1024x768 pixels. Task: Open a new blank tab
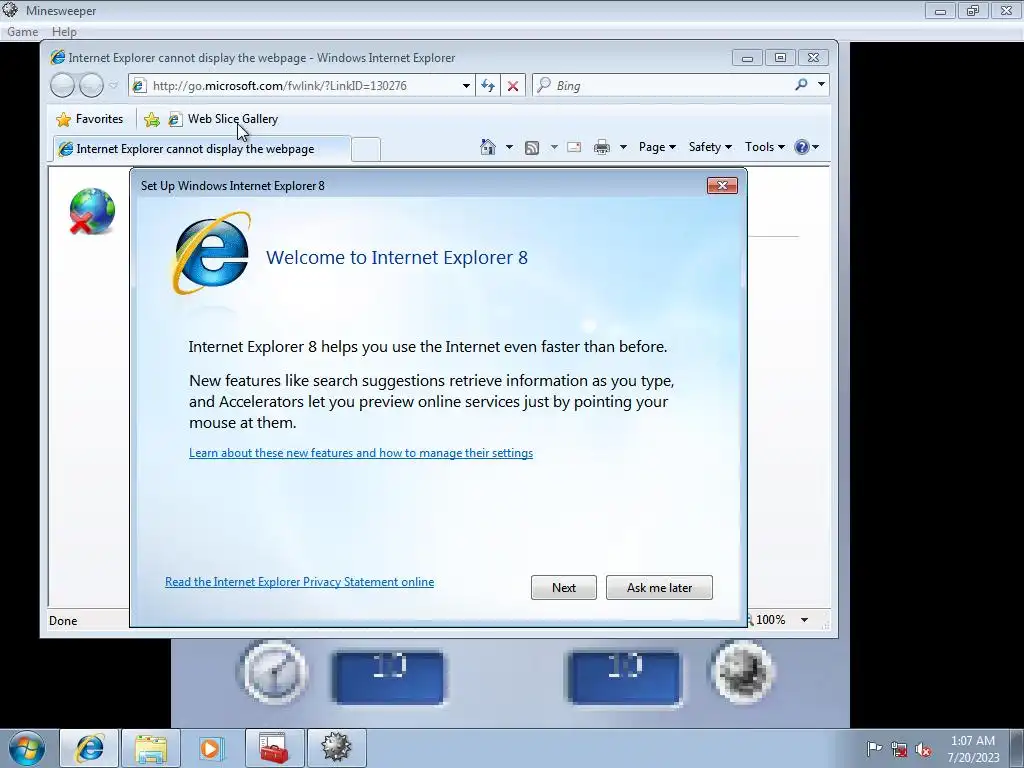point(366,150)
